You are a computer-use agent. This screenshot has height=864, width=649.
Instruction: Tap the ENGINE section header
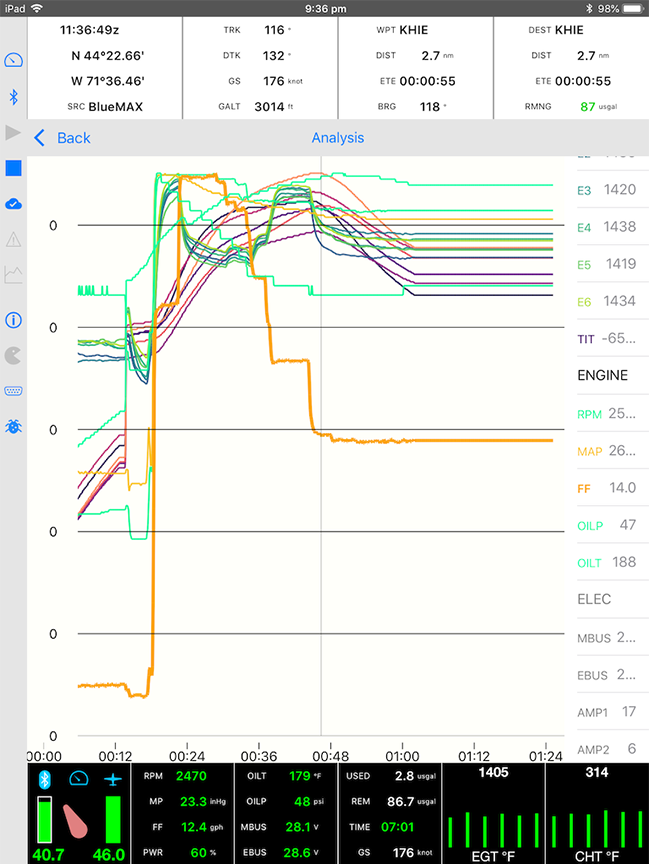pos(603,375)
